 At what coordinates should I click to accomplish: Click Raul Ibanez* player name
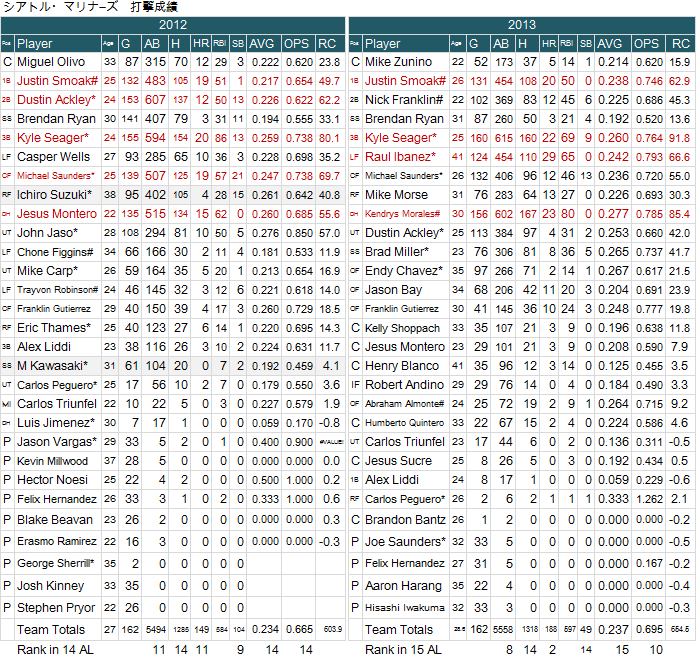click(x=400, y=157)
